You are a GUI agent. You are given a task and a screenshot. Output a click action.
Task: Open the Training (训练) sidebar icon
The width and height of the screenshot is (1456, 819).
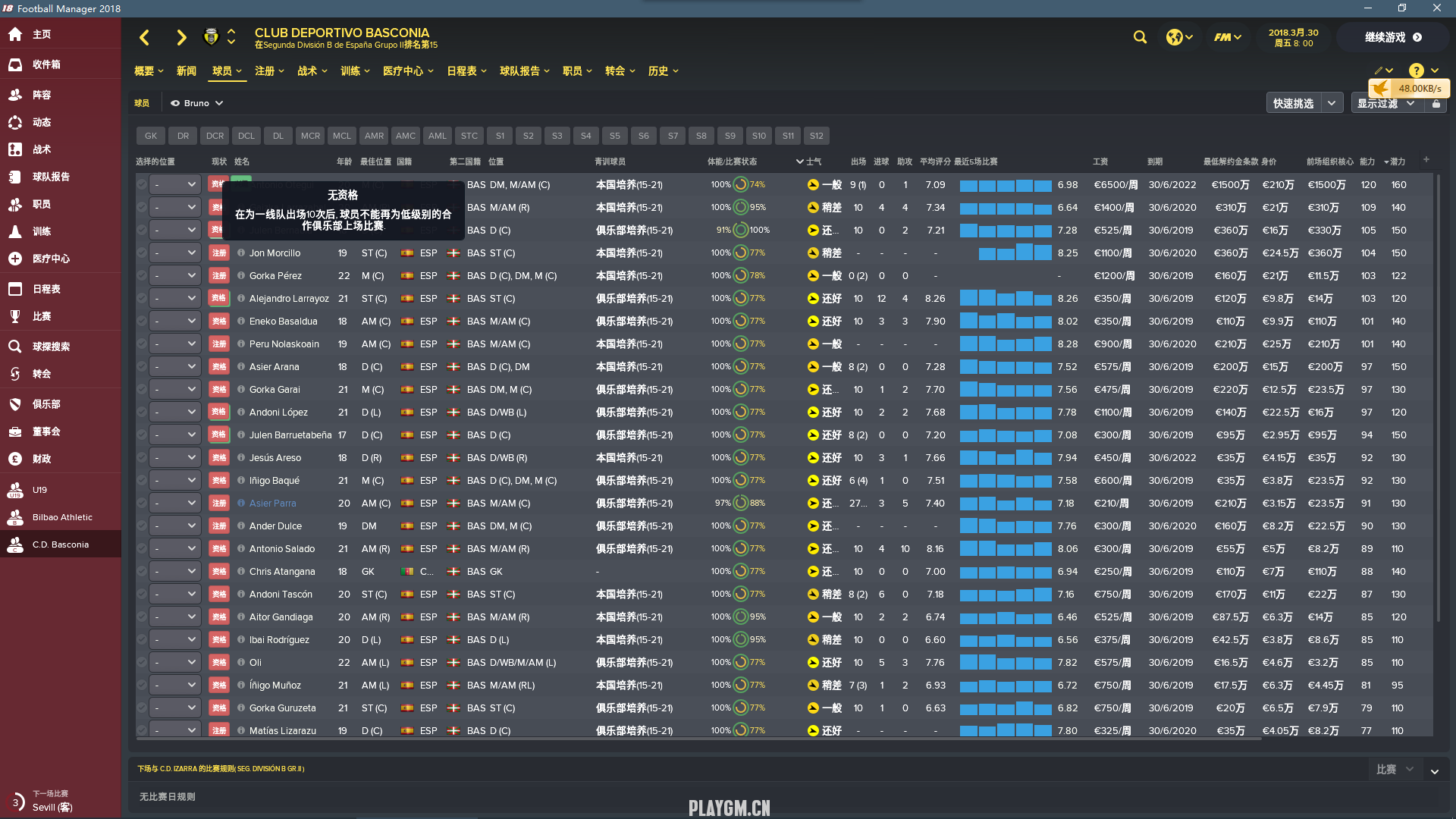[15, 231]
